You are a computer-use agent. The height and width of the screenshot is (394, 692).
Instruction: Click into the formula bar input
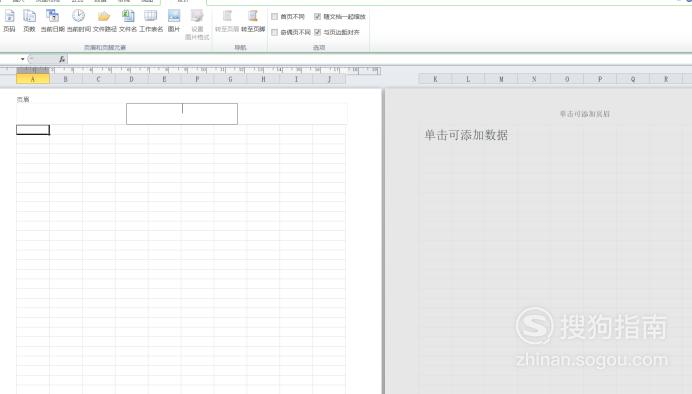380,59
